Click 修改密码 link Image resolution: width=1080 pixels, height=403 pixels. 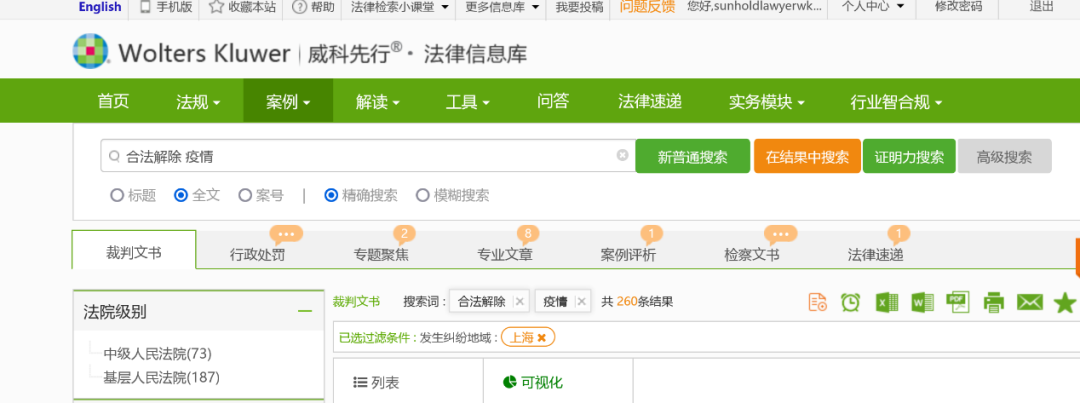coord(958,7)
